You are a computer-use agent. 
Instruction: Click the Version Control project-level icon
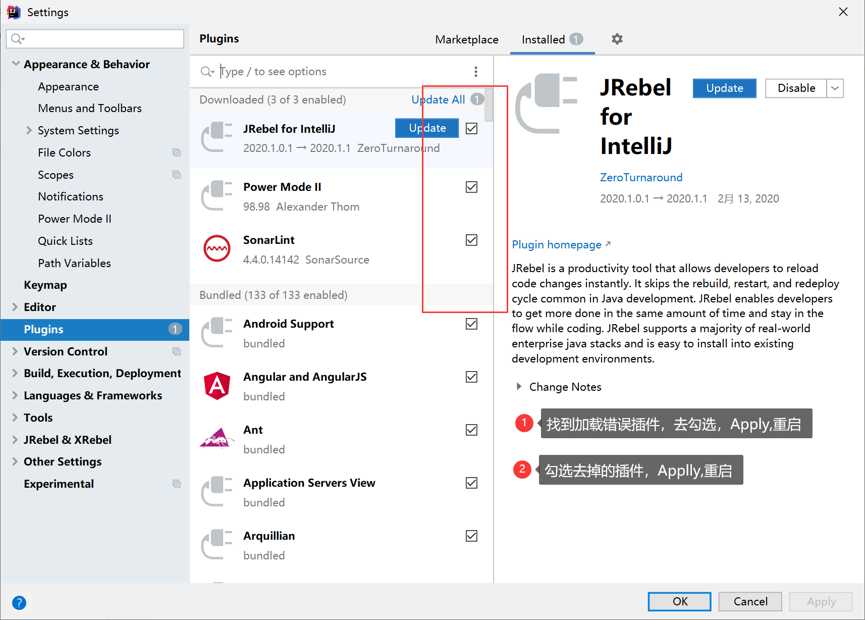pos(177,351)
